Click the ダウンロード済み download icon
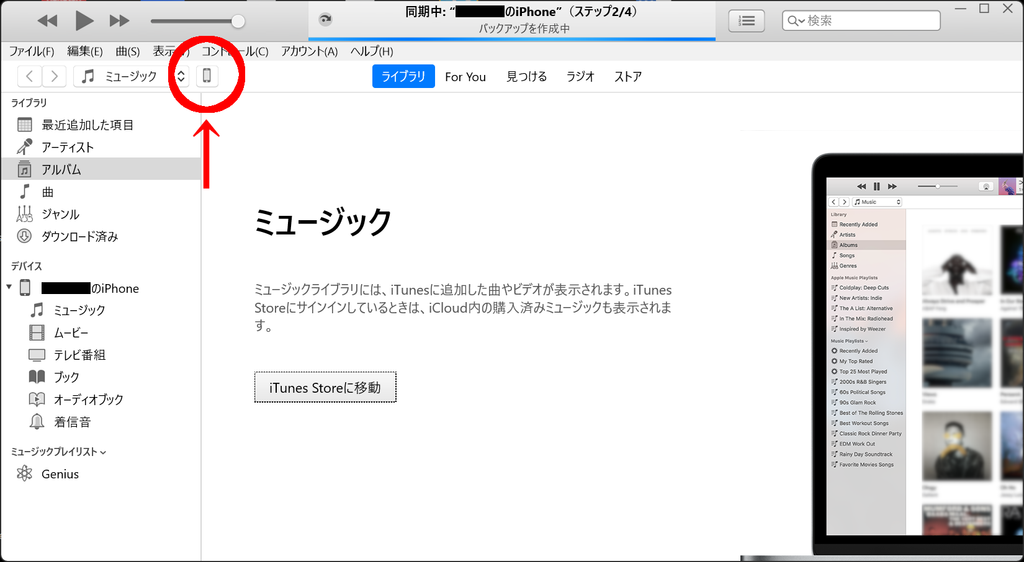The height and width of the screenshot is (562, 1024). 25,236
